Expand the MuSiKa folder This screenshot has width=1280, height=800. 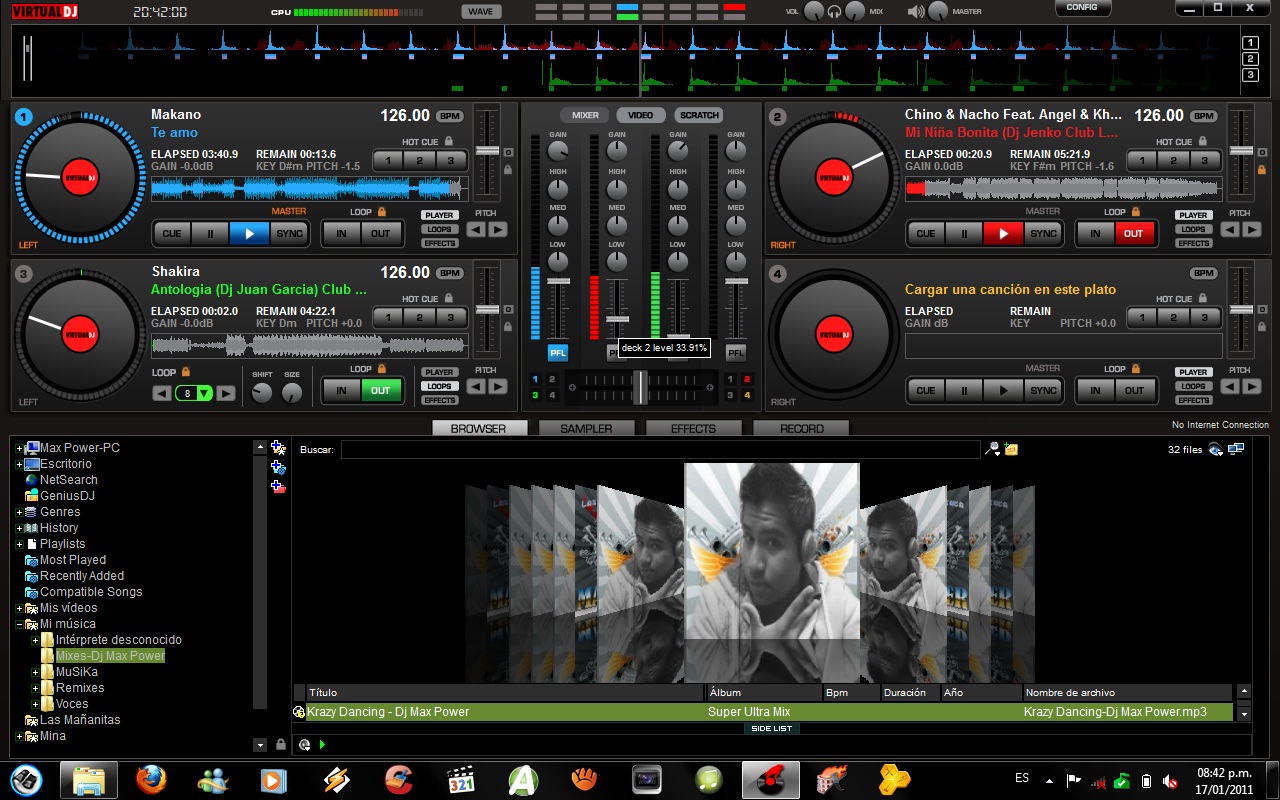click(x=35, y=672)
